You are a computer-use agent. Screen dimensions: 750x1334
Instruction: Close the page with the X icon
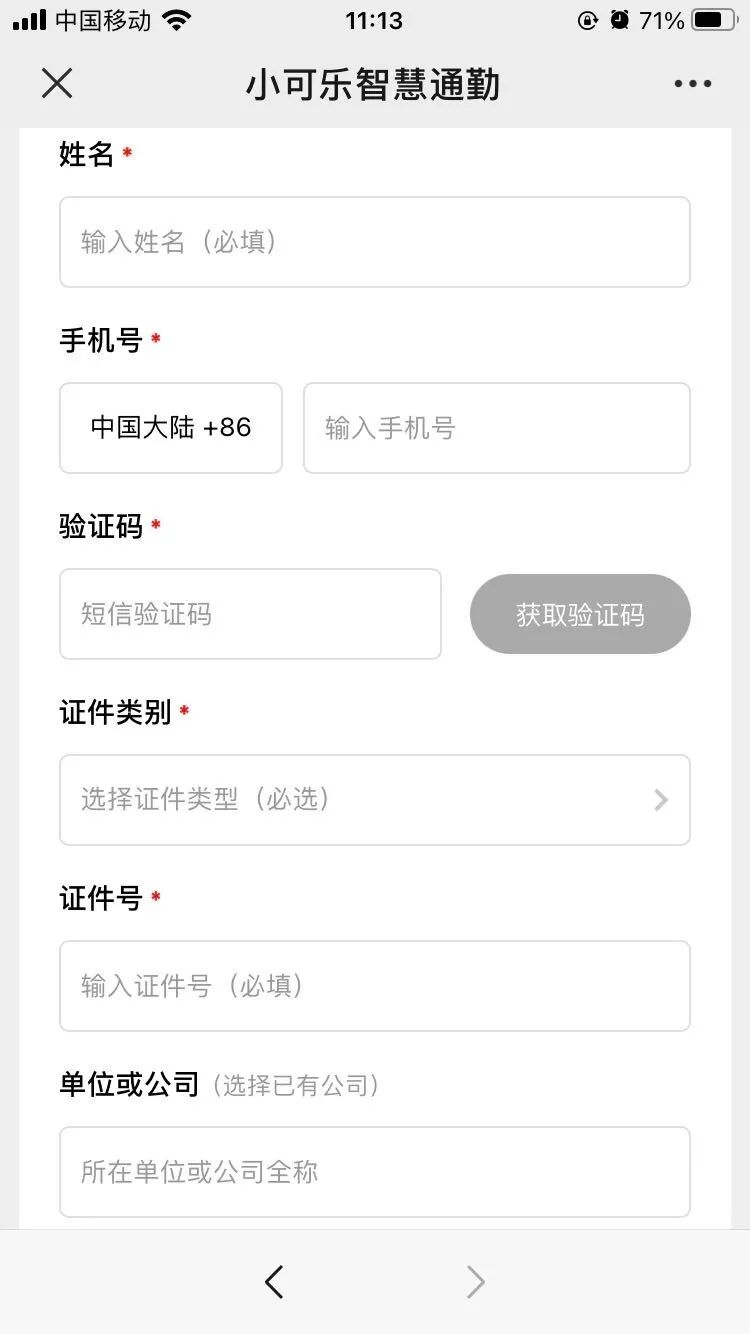[x=57, y=84]
